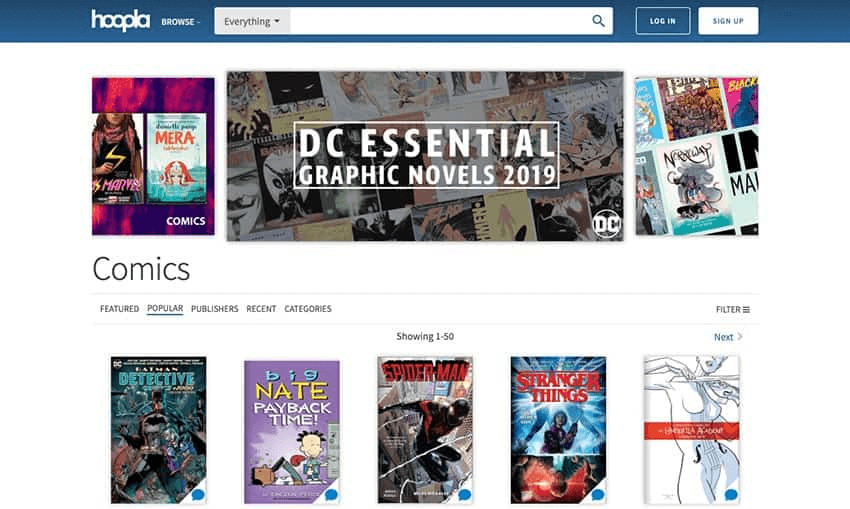
Task: Open Batman Detective Comics cover
Action: 158,430
